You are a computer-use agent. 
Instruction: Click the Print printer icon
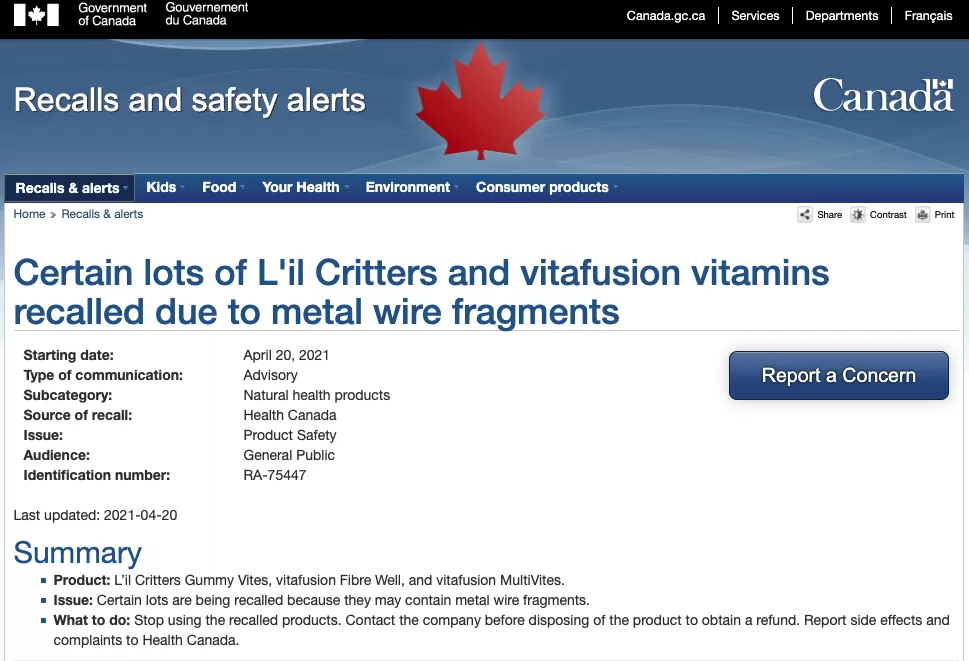(923, 215)
